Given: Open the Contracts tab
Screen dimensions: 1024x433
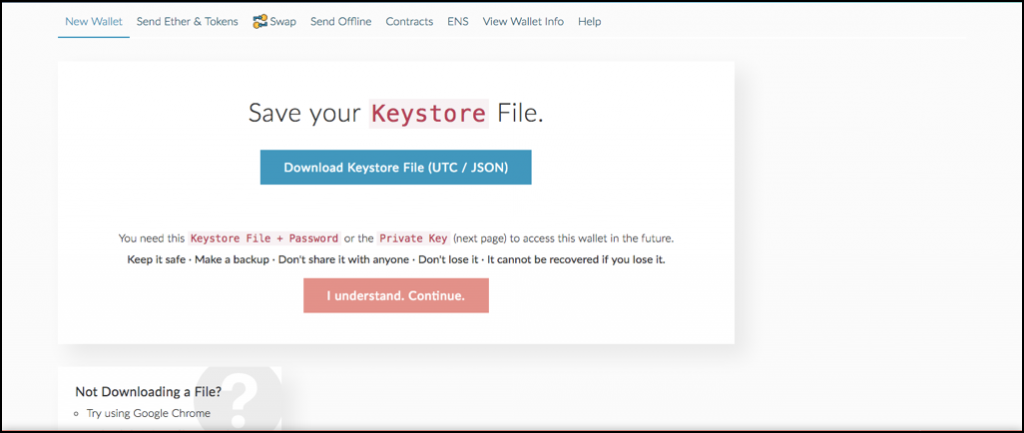Looking at the screenshot, I should point(409,21).
